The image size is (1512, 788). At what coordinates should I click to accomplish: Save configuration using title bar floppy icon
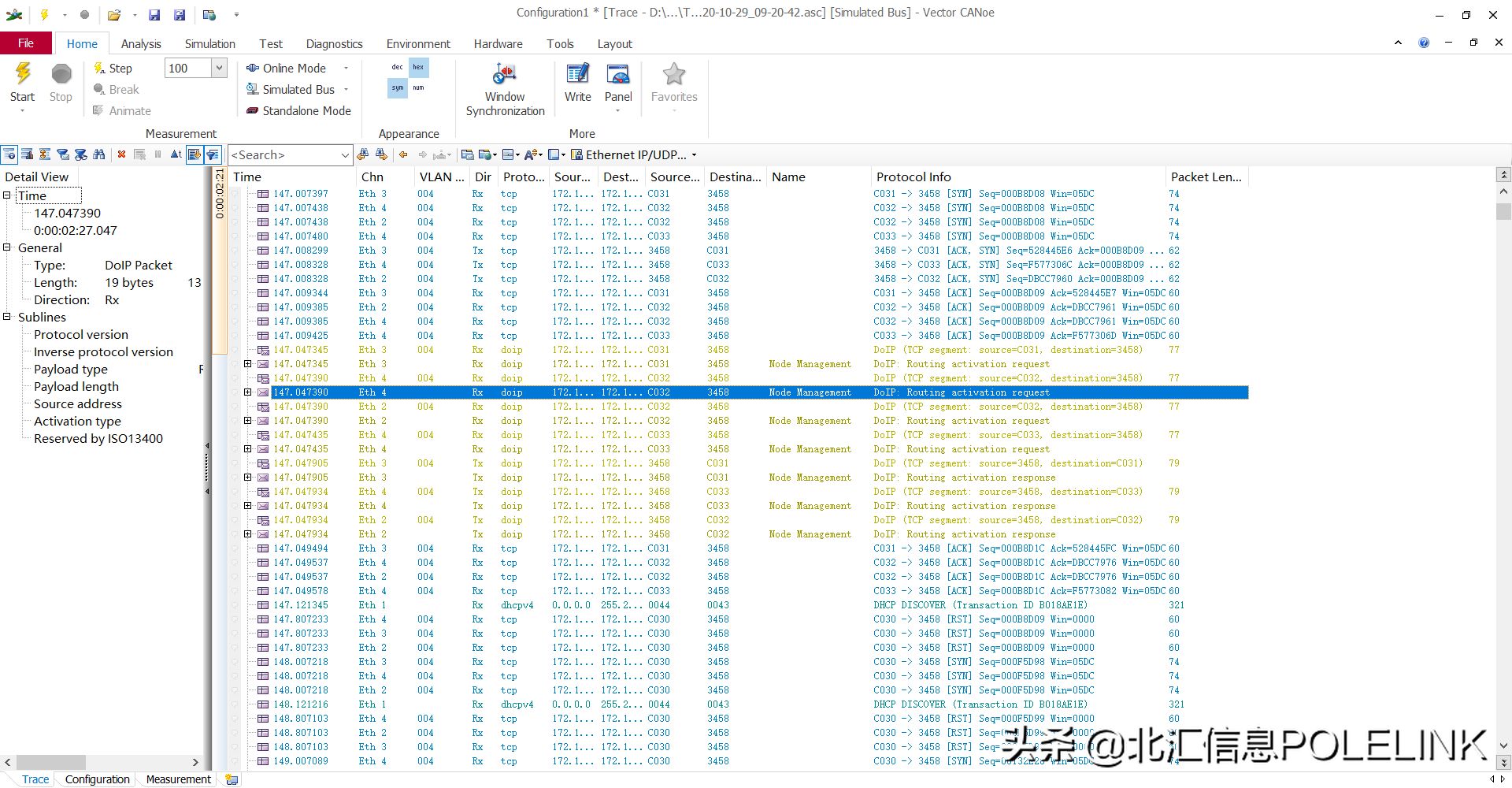pyautogui.click(x=154, y=14)
